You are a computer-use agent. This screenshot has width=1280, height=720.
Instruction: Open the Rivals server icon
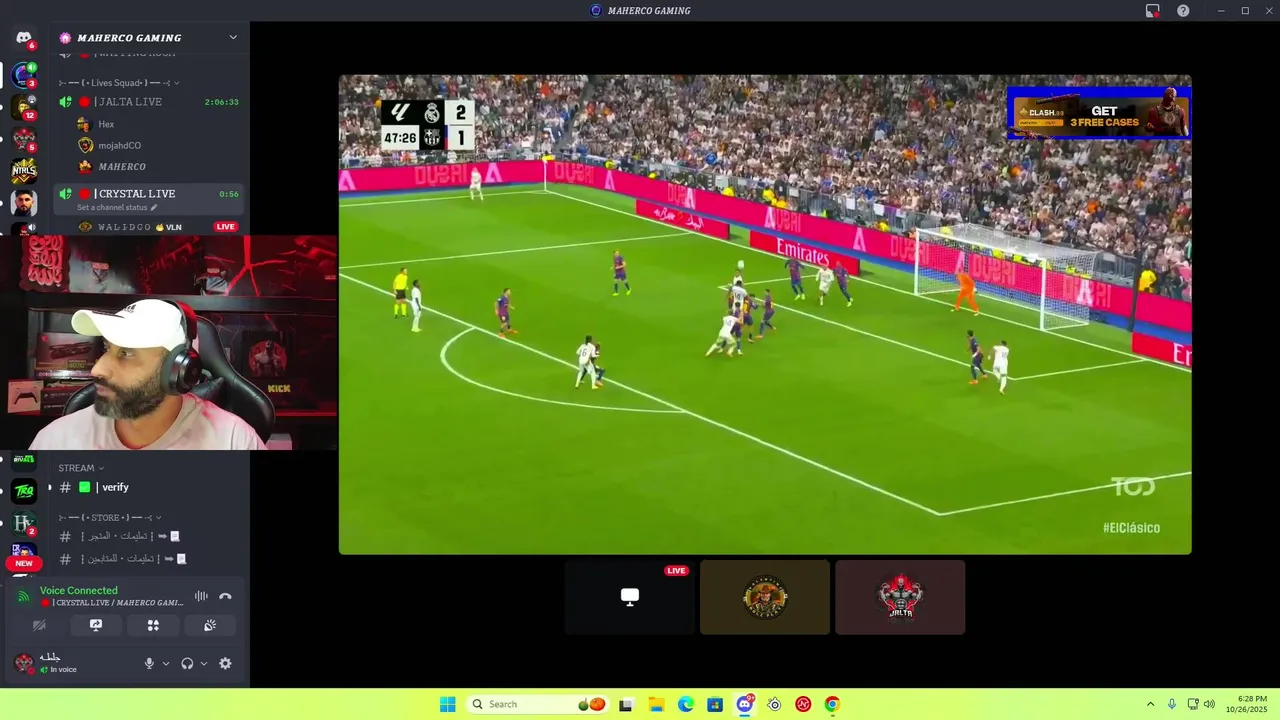[x=24, y=461]
